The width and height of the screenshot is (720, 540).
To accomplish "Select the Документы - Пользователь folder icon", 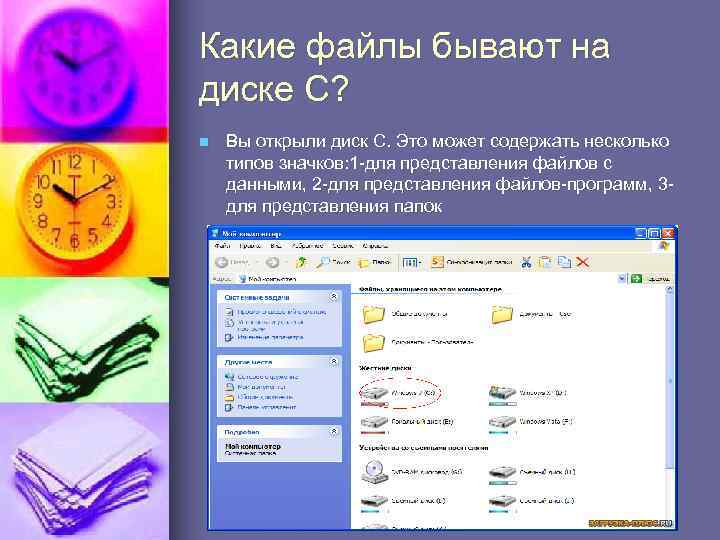I will point(374,343).
